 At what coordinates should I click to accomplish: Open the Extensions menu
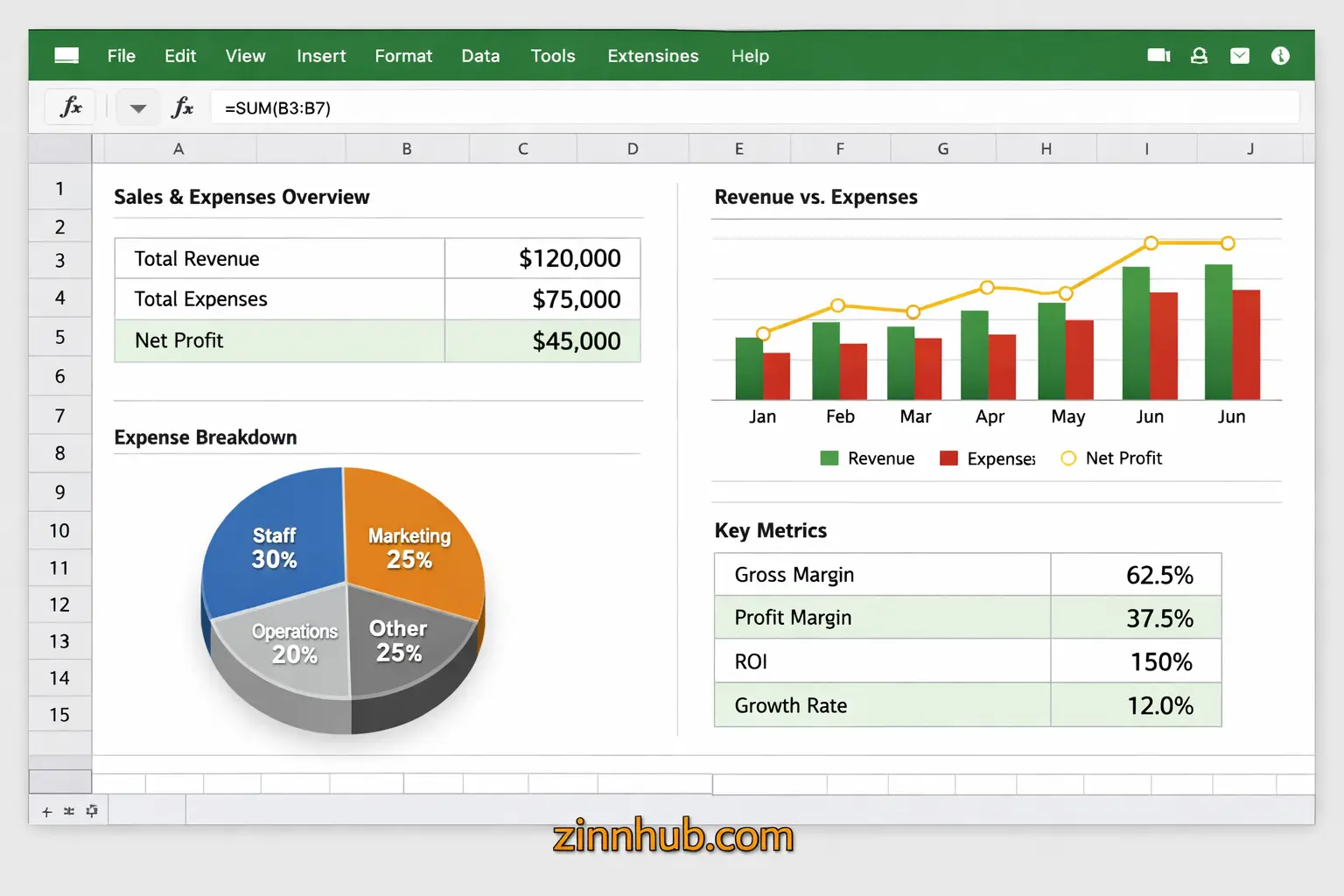pyautogui.click(x=653, y=56)
